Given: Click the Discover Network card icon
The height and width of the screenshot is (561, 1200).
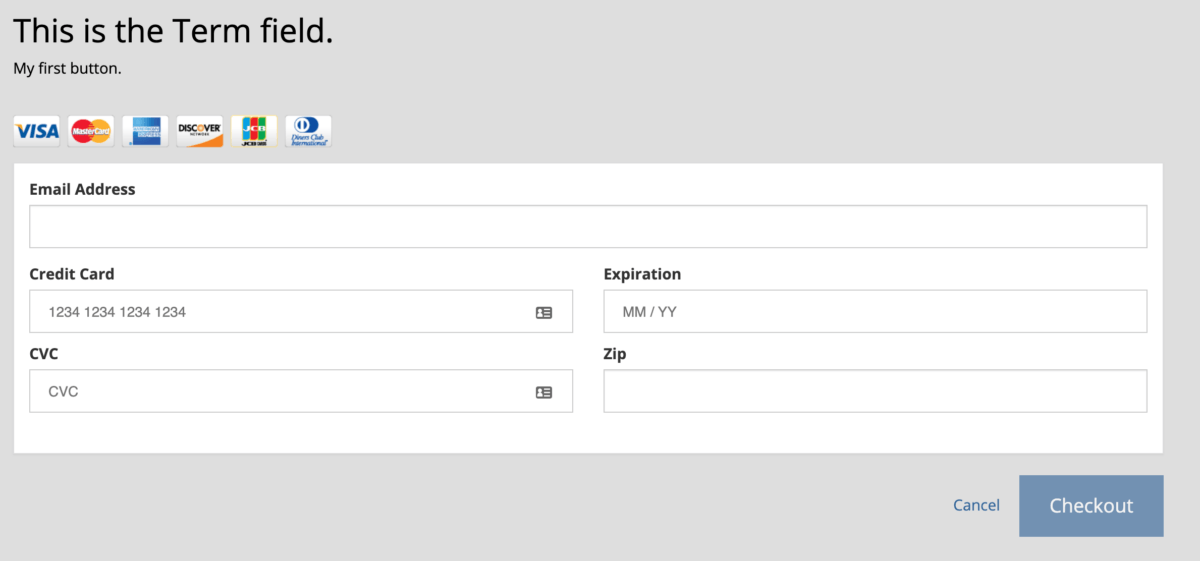Looking at the screenshot, I should 200,131.
